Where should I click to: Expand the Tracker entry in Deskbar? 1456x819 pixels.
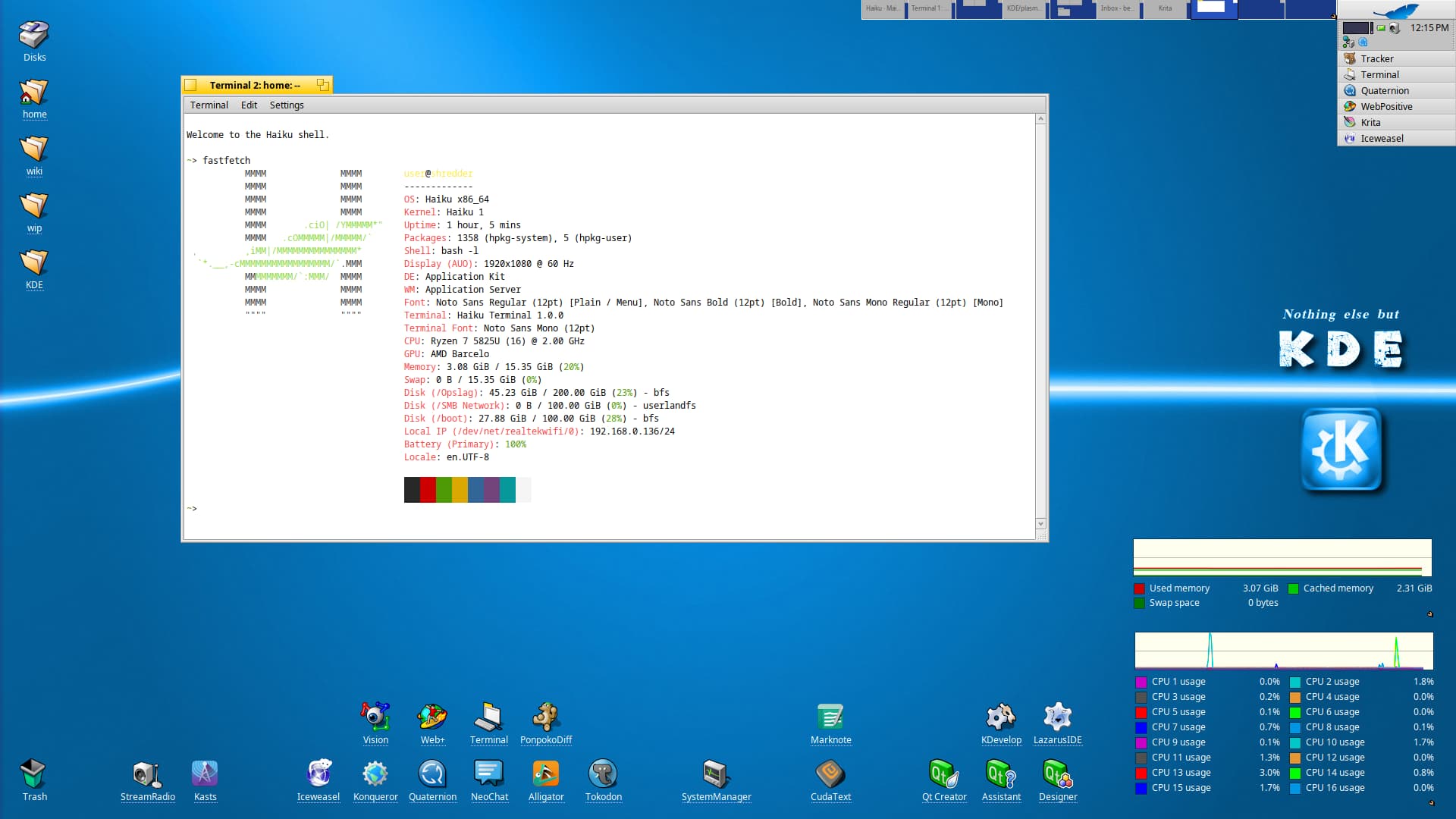[1376, 58]
